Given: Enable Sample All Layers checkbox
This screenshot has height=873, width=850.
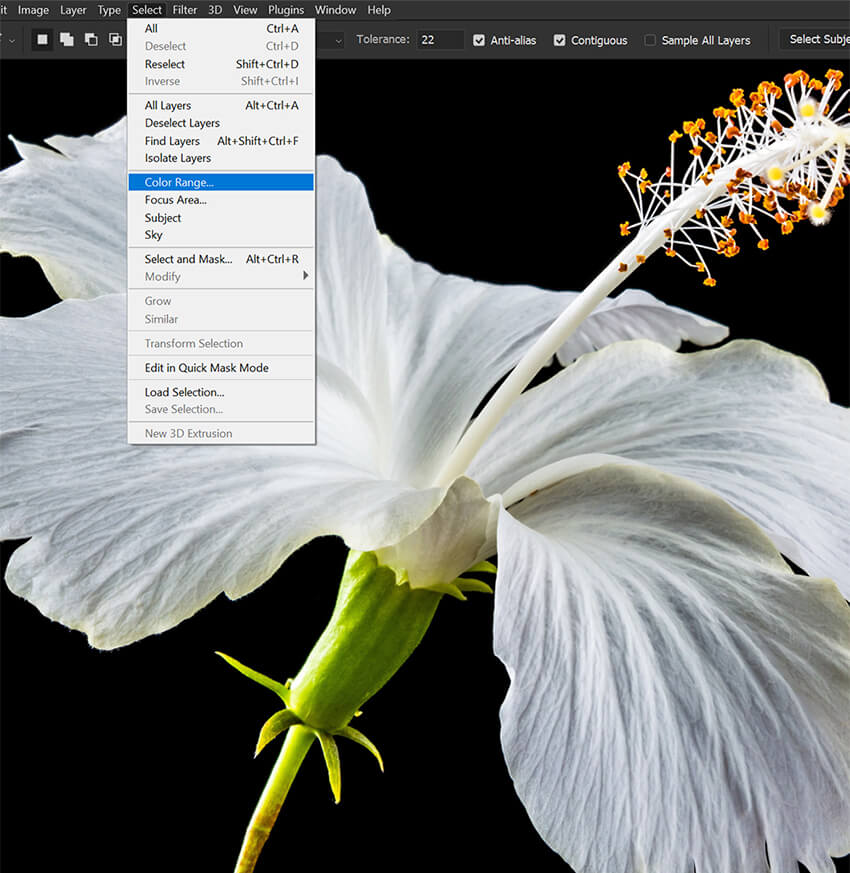Looking at the screenshot, I should coord(650,40).
